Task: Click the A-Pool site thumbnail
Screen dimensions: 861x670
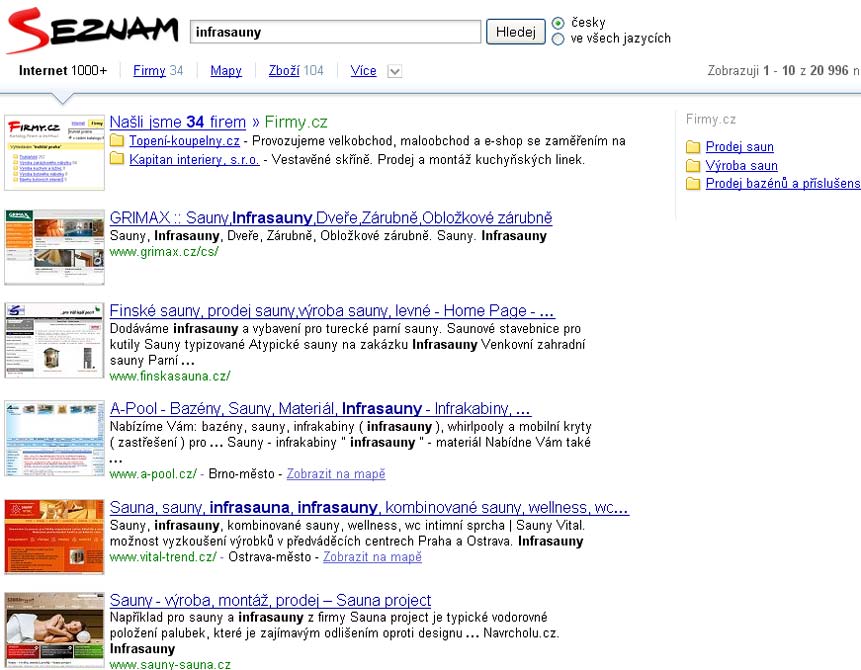Action: click(x=54, y=438)
